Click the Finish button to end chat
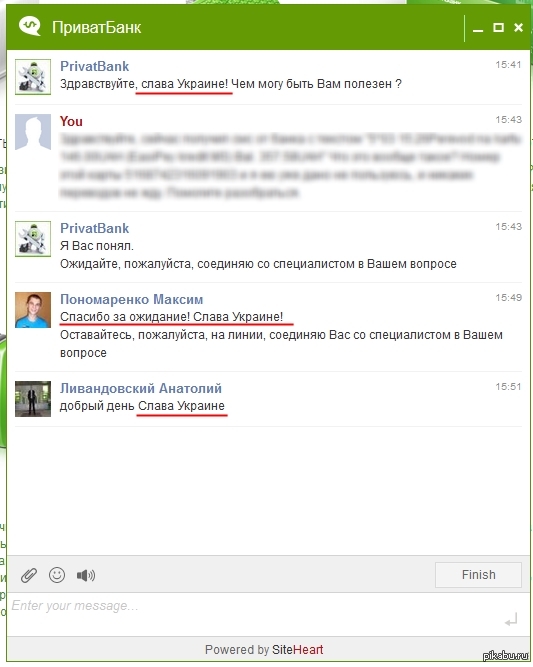Viewport: 533px width, 667px height. 478,575
